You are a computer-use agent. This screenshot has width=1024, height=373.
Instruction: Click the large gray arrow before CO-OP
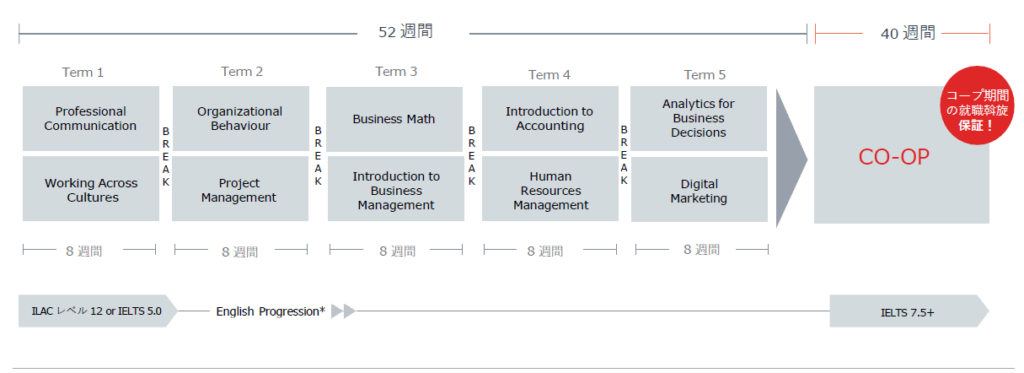[791, 158]
